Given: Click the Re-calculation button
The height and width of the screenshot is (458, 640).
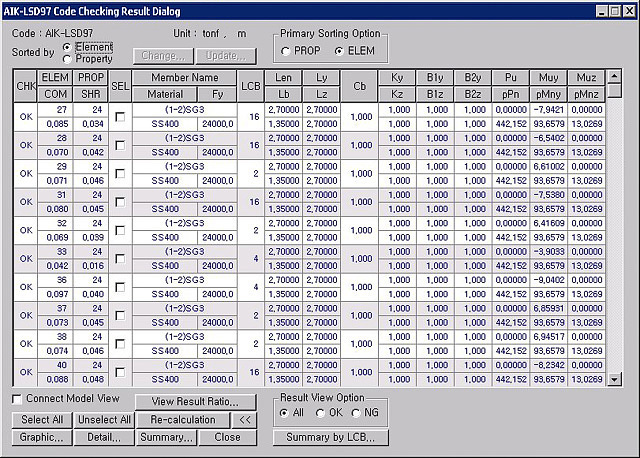Looking at the screenshot, I should point(182,420).
